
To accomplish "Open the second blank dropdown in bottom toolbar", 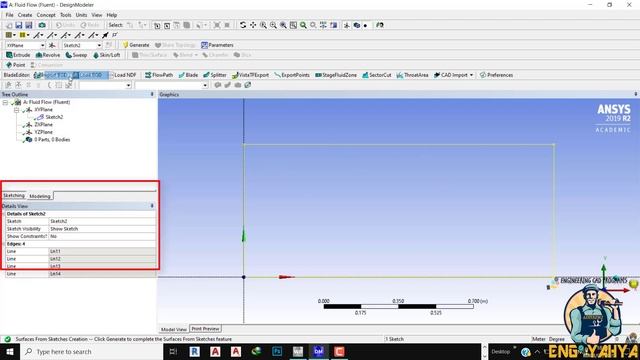I will 205,85.
